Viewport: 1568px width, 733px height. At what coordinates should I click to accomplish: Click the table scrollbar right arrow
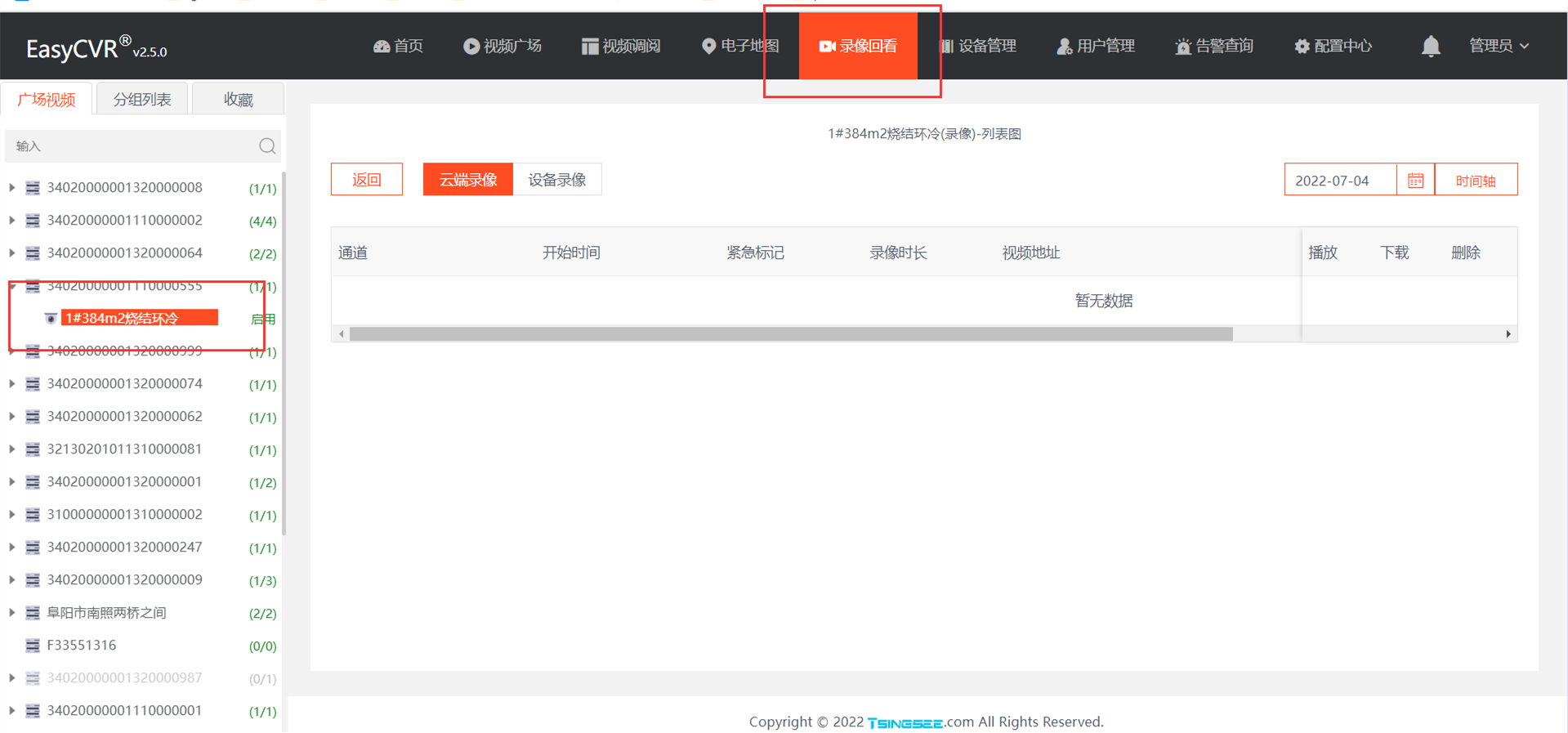1508,334
